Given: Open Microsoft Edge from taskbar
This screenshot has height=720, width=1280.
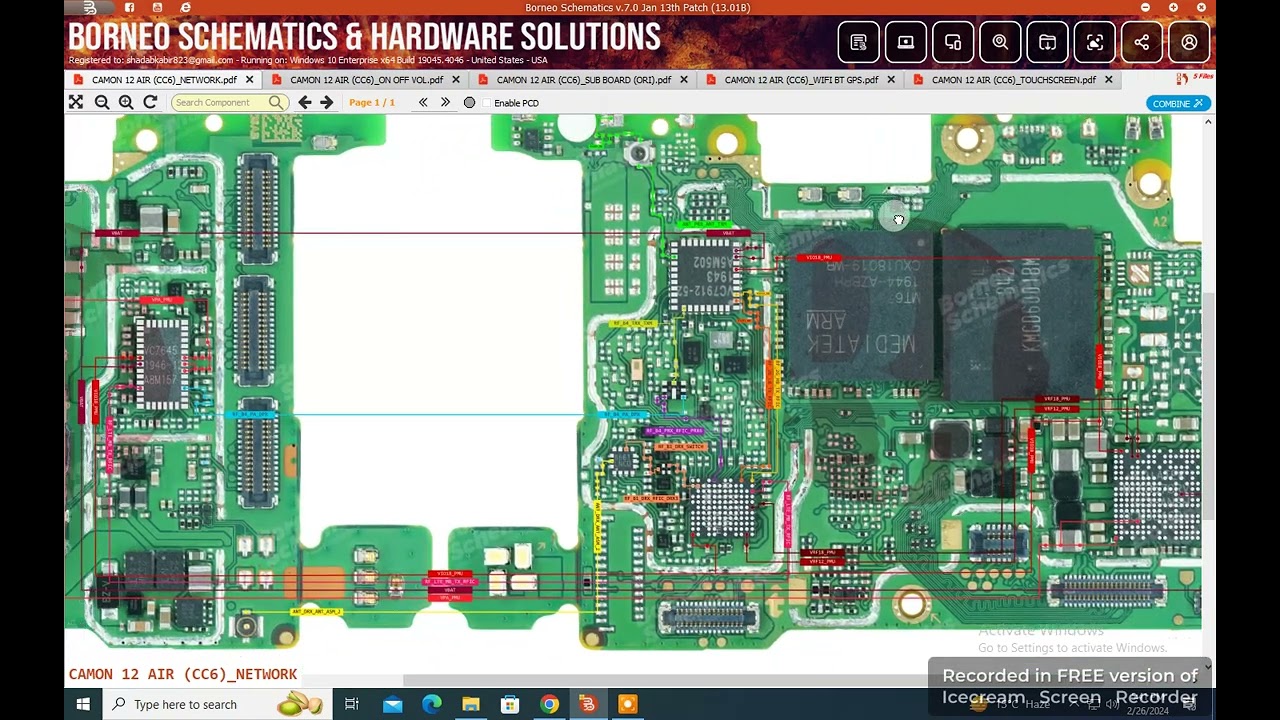Looking at the screenshot, I should click(x=431, y=704).
